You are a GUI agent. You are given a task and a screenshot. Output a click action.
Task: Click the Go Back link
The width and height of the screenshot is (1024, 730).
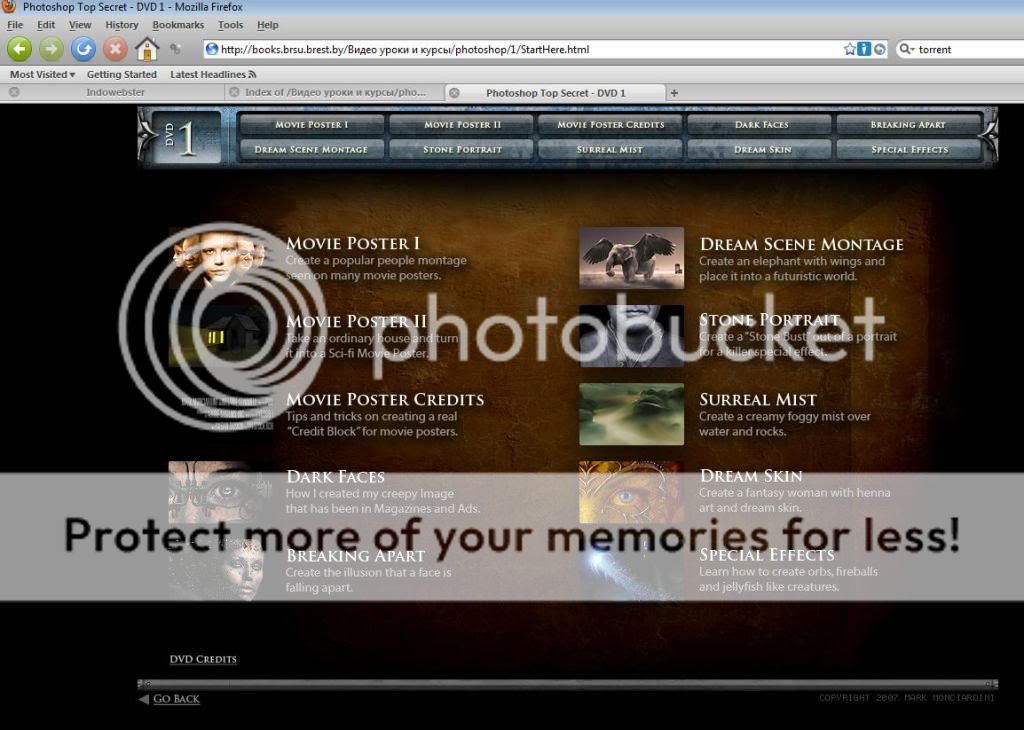[176, 699]
